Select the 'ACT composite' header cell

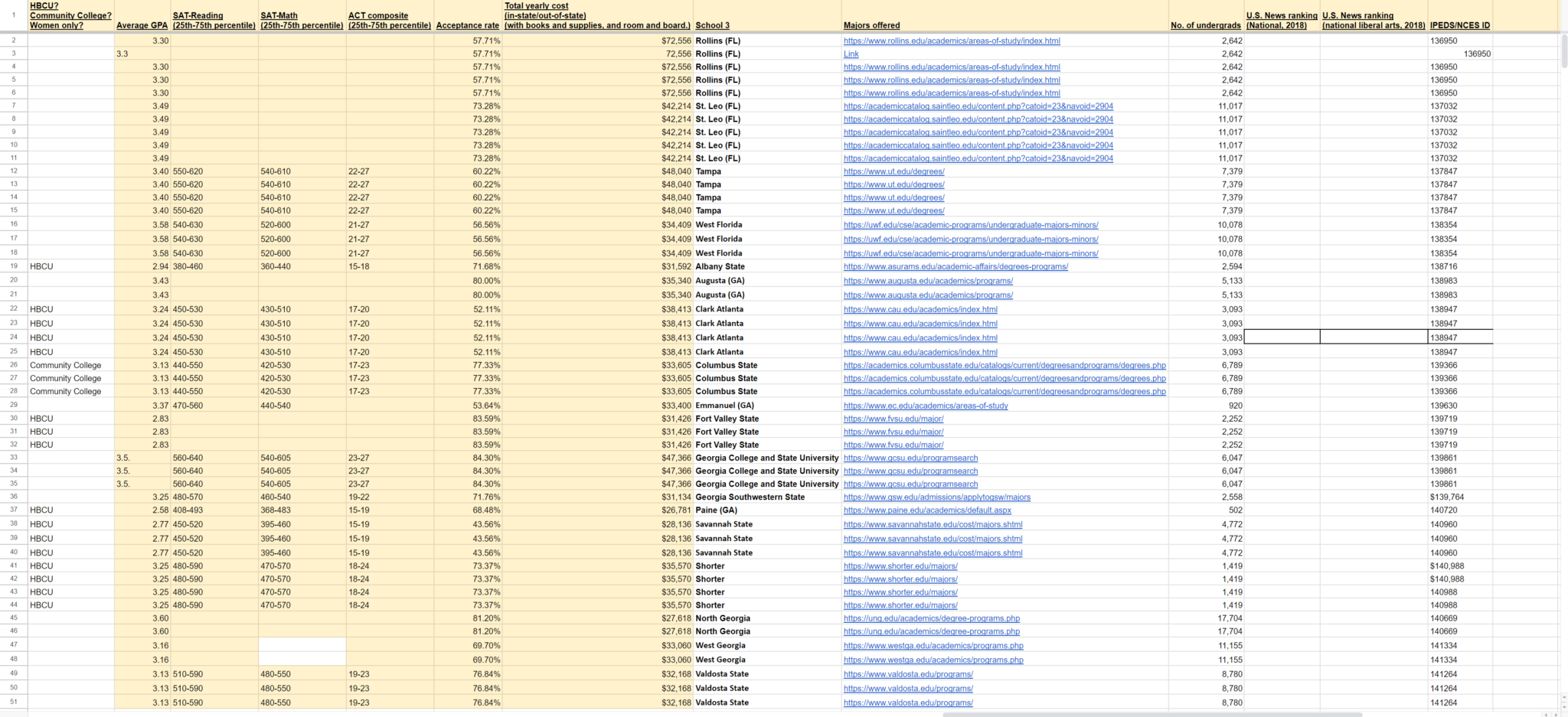[x=390, y=16]
